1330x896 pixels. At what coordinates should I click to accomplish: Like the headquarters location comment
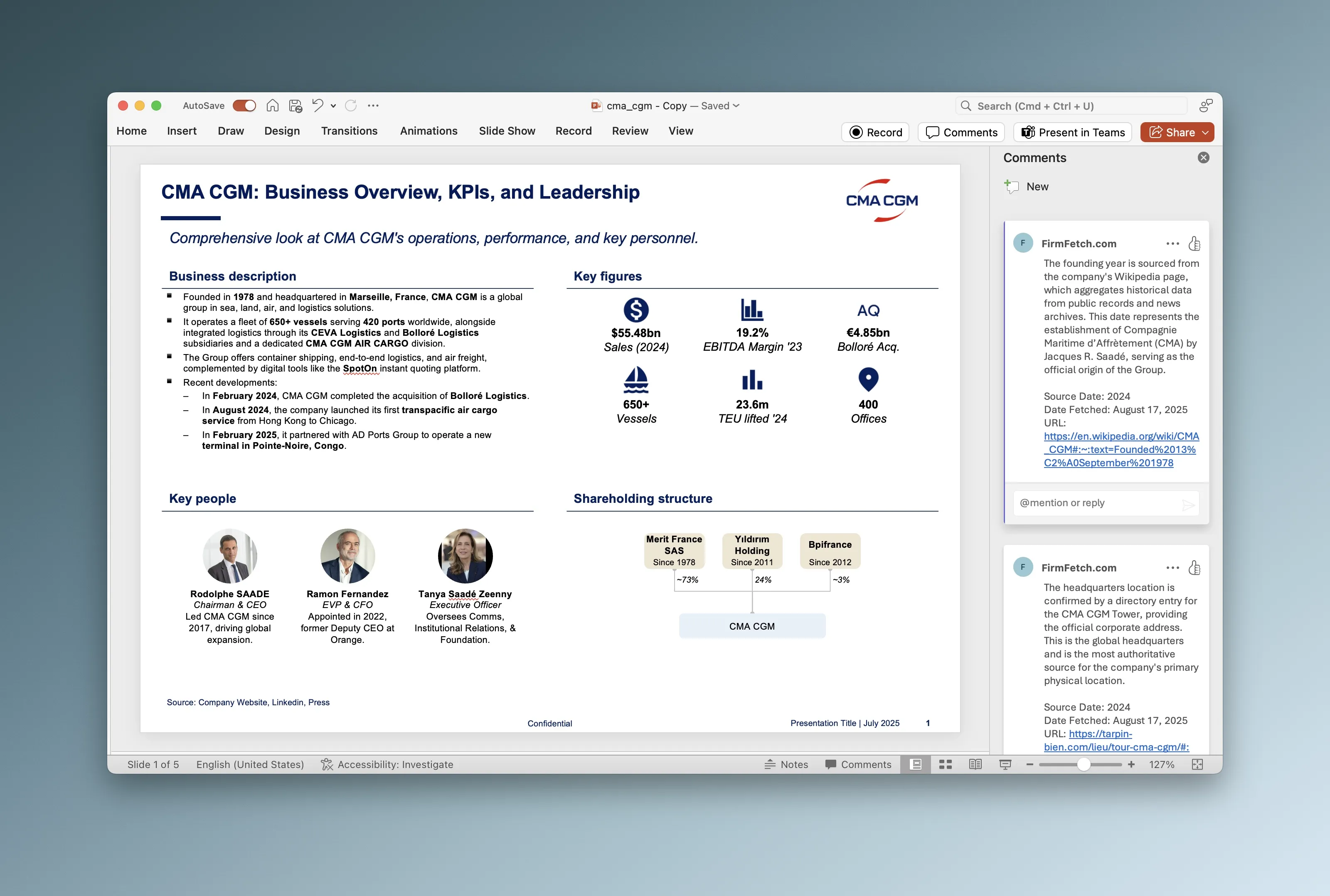pos(1194,567)
